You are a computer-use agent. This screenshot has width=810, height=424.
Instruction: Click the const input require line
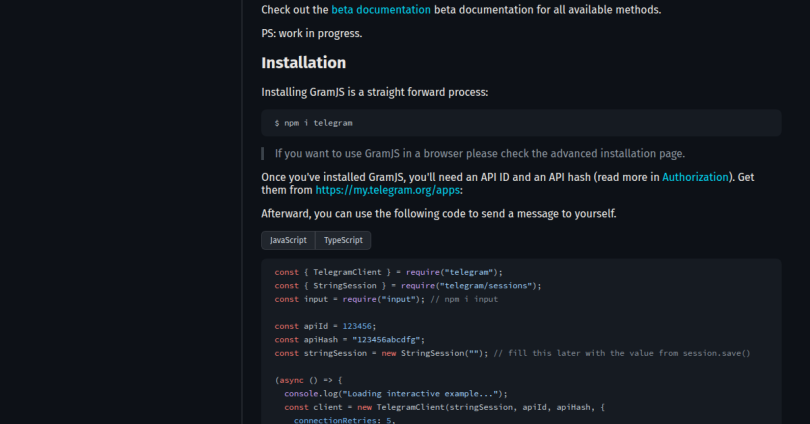[386, 299]
